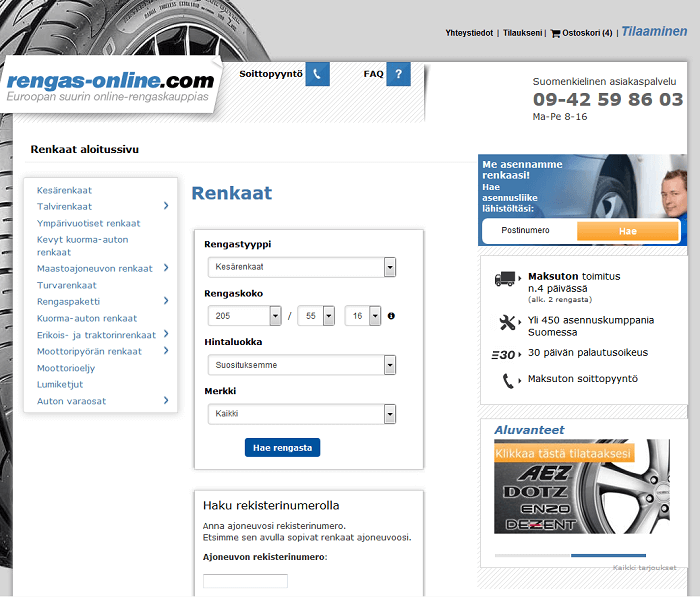Open the tire width 205 dropdown
Screen dimensions: 700x597
[245, 316]
